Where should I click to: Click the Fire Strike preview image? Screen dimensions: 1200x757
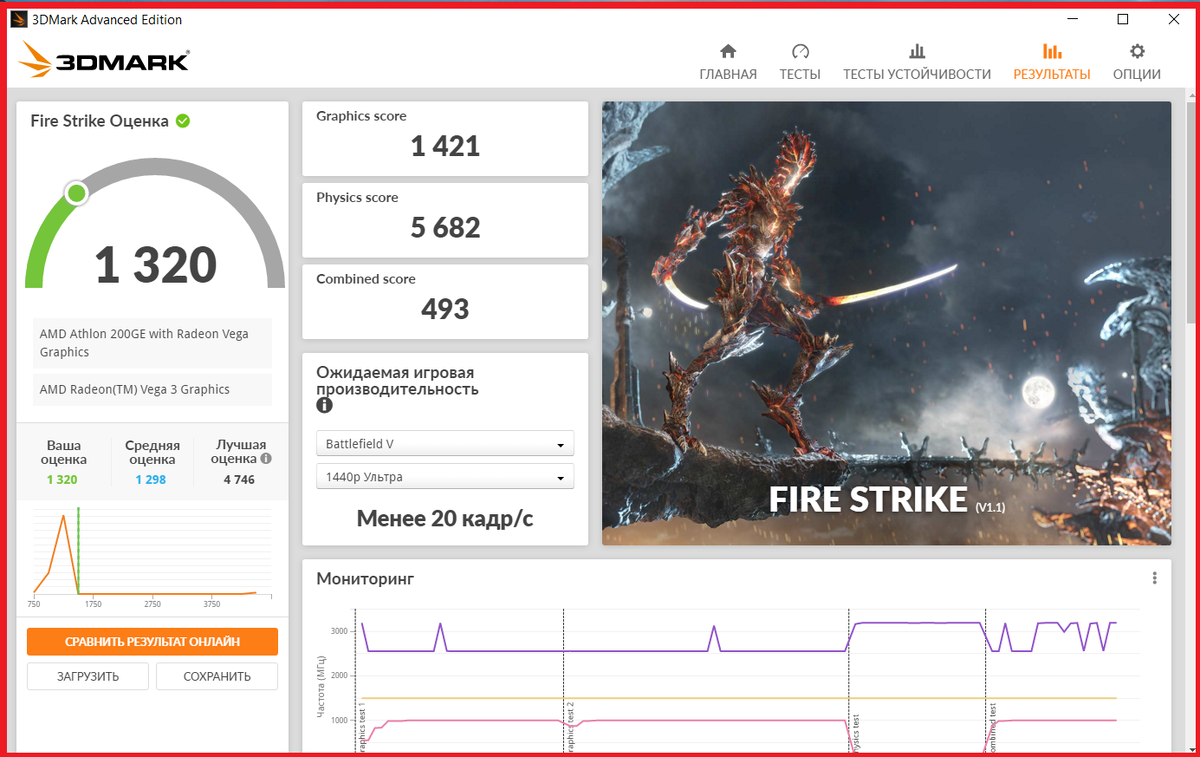point(886,323)
